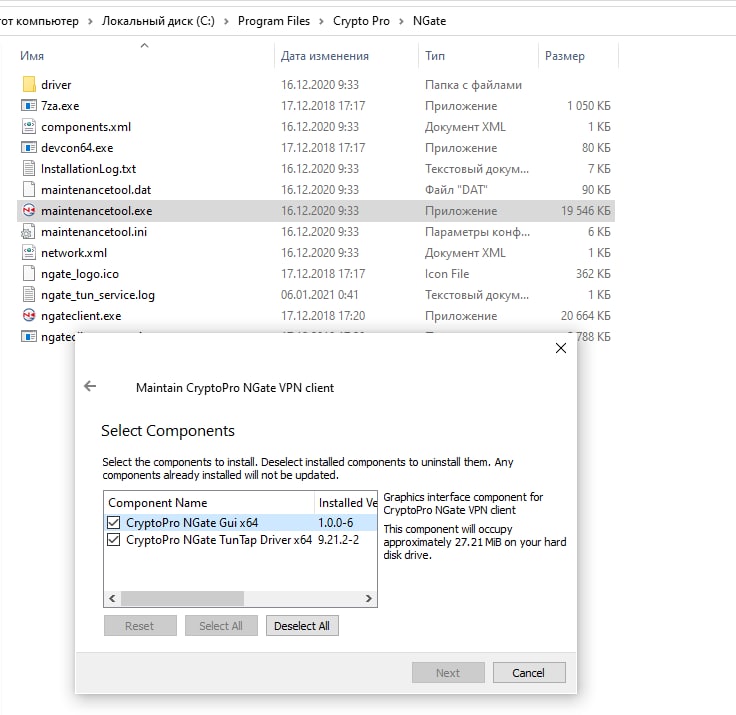
Task: Navigate to Локальный диск (C:) breadcrumb
Action: pos(158,21)
